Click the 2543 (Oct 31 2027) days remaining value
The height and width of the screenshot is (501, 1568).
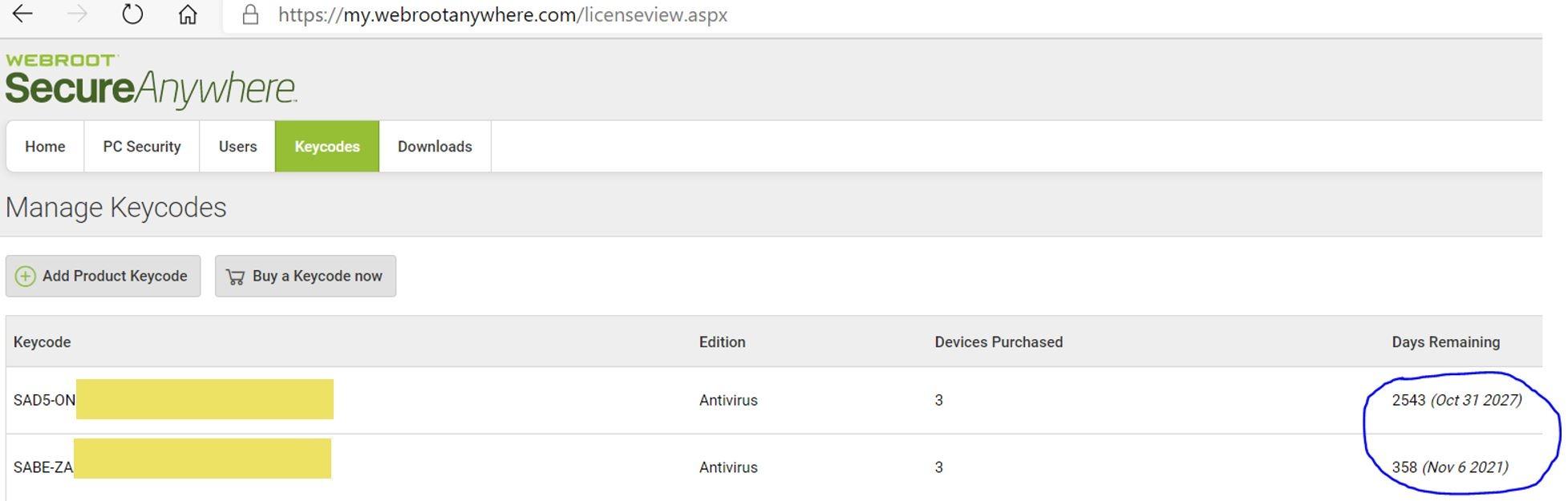pos(1457,400)
